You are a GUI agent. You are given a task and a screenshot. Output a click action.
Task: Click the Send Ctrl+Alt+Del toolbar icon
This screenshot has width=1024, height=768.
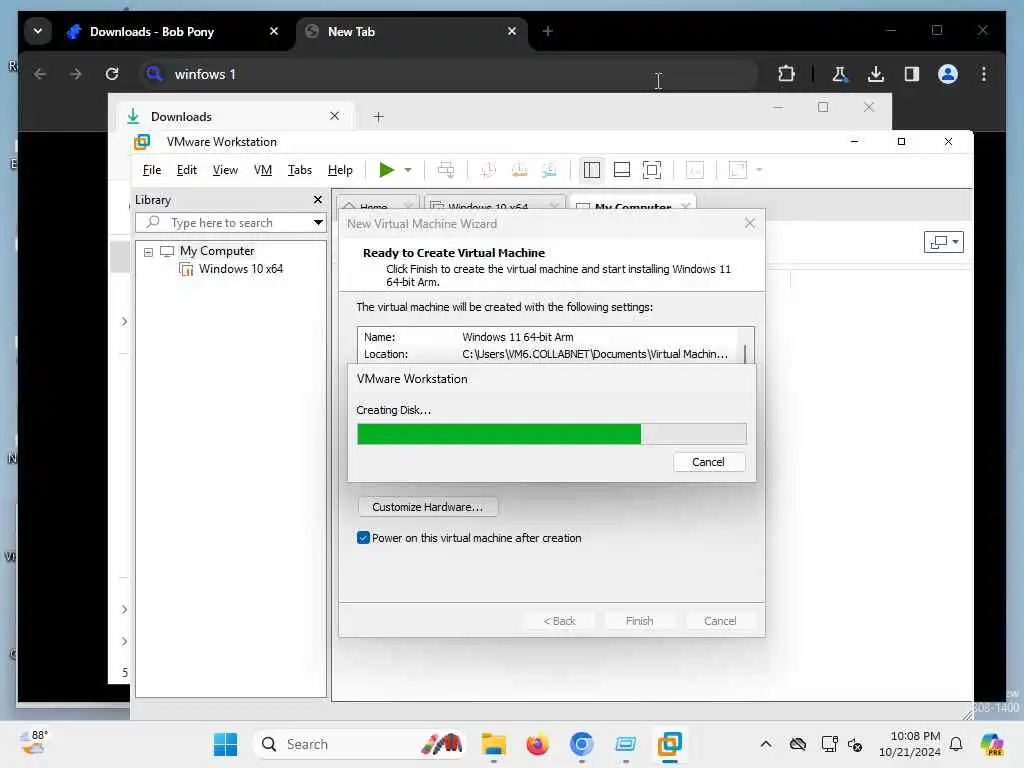point(446,170)
